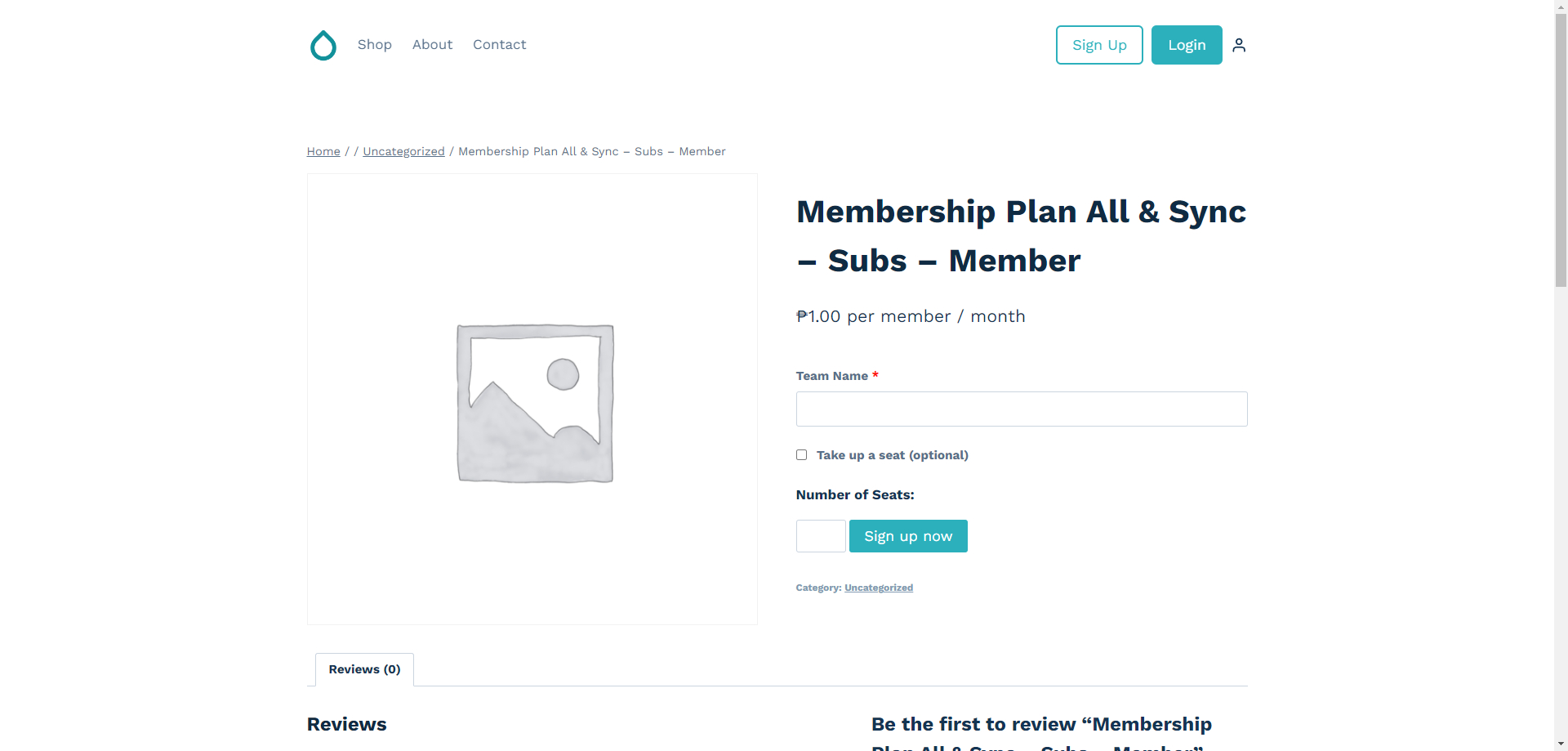Click the Number of Seats quantity box
Viewport: 1568px width, 751px height.
pyautogui.click(x=821, y=536)
